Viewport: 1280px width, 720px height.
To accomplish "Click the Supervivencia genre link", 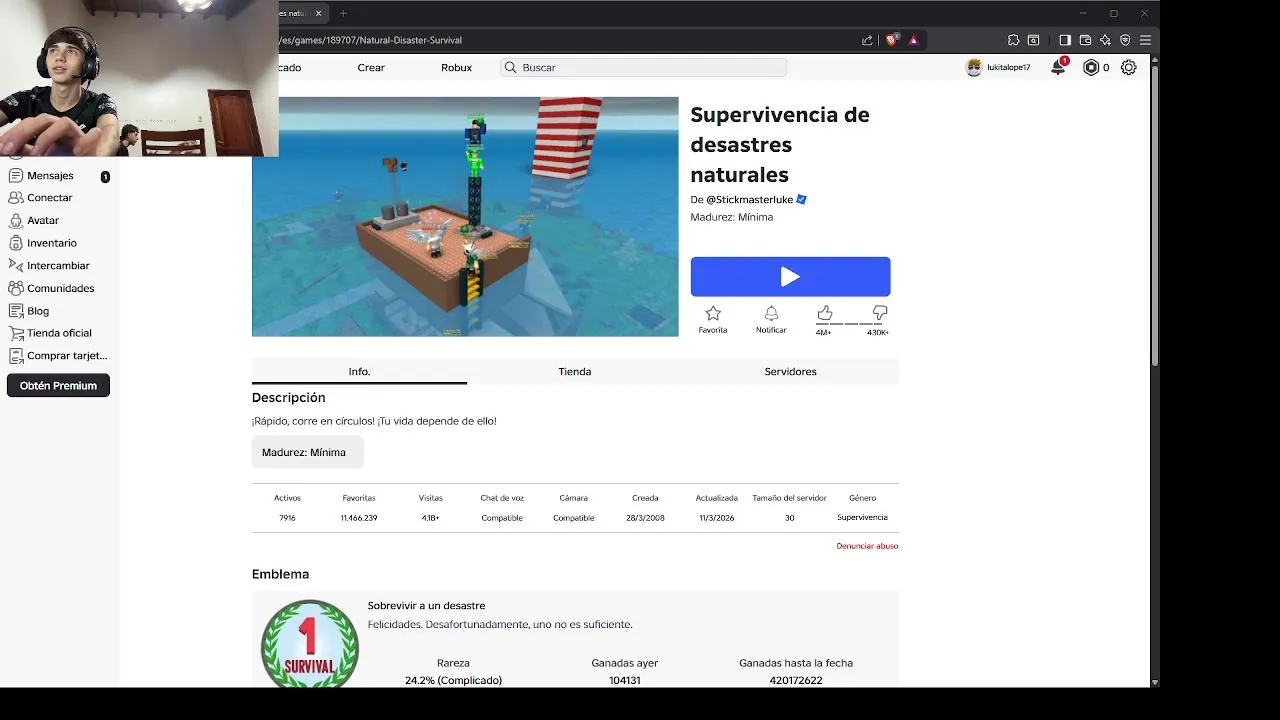I will click(862, 517).
